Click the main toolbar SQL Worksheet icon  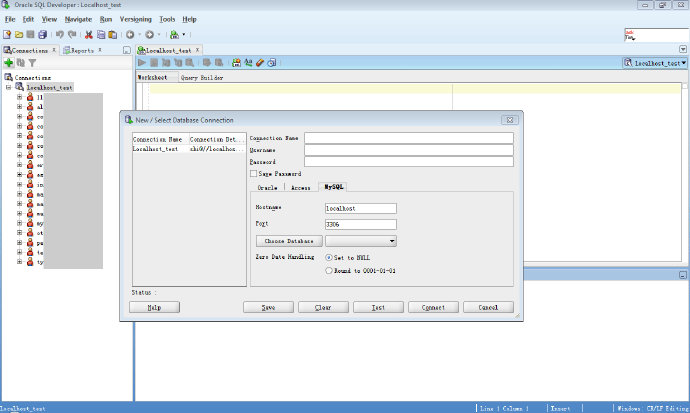tap(175, 34)
